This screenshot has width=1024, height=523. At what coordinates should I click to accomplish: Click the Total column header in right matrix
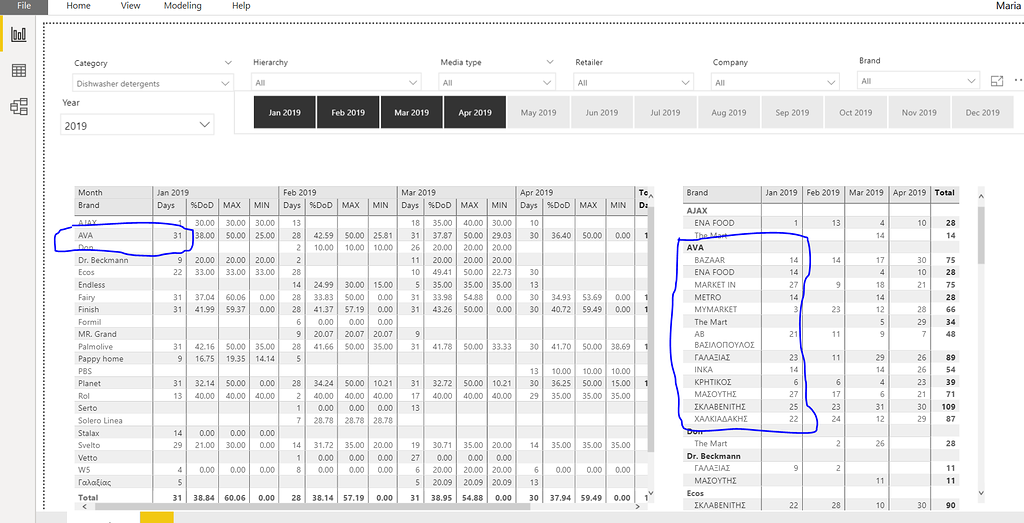(944, 193)
